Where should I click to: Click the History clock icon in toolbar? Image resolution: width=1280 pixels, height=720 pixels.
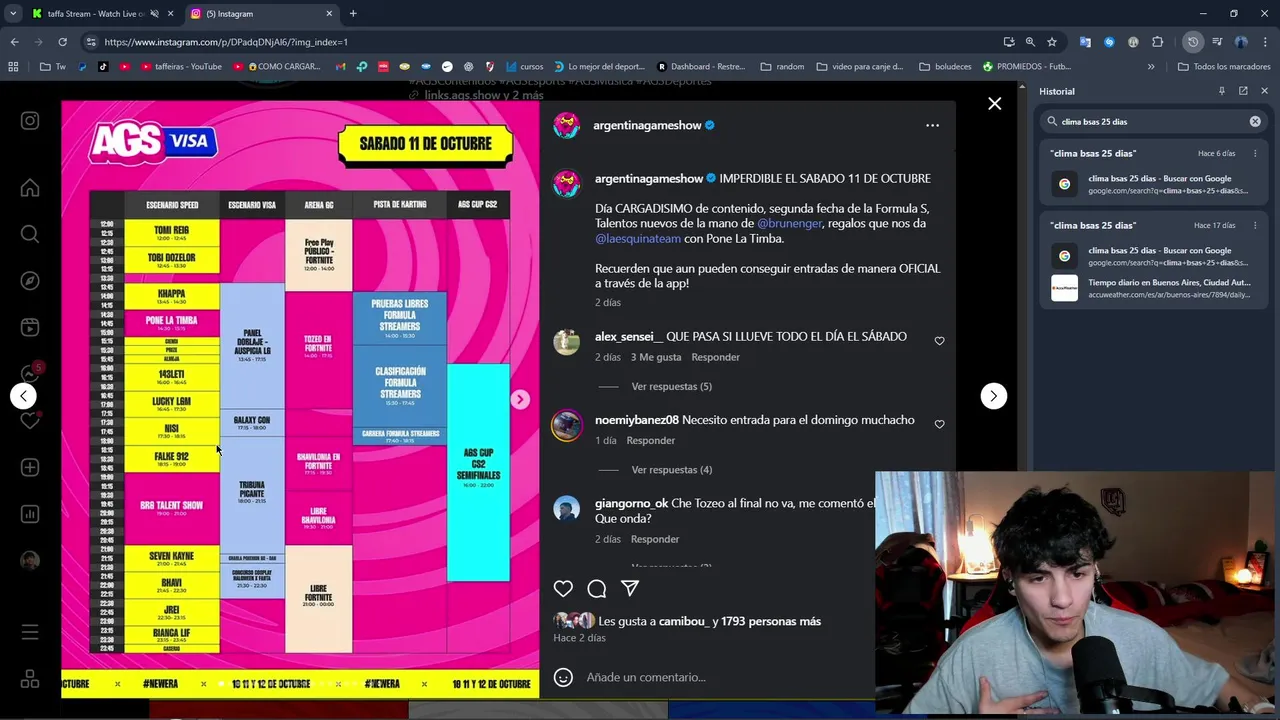(1193, 42)
